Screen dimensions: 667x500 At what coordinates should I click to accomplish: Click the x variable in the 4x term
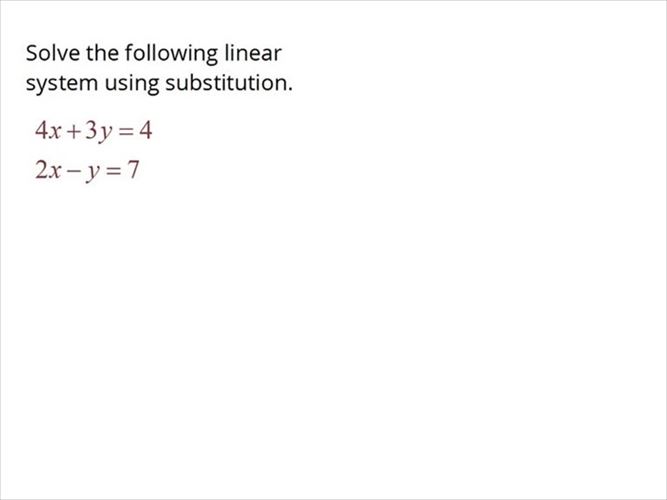(55, 133)
